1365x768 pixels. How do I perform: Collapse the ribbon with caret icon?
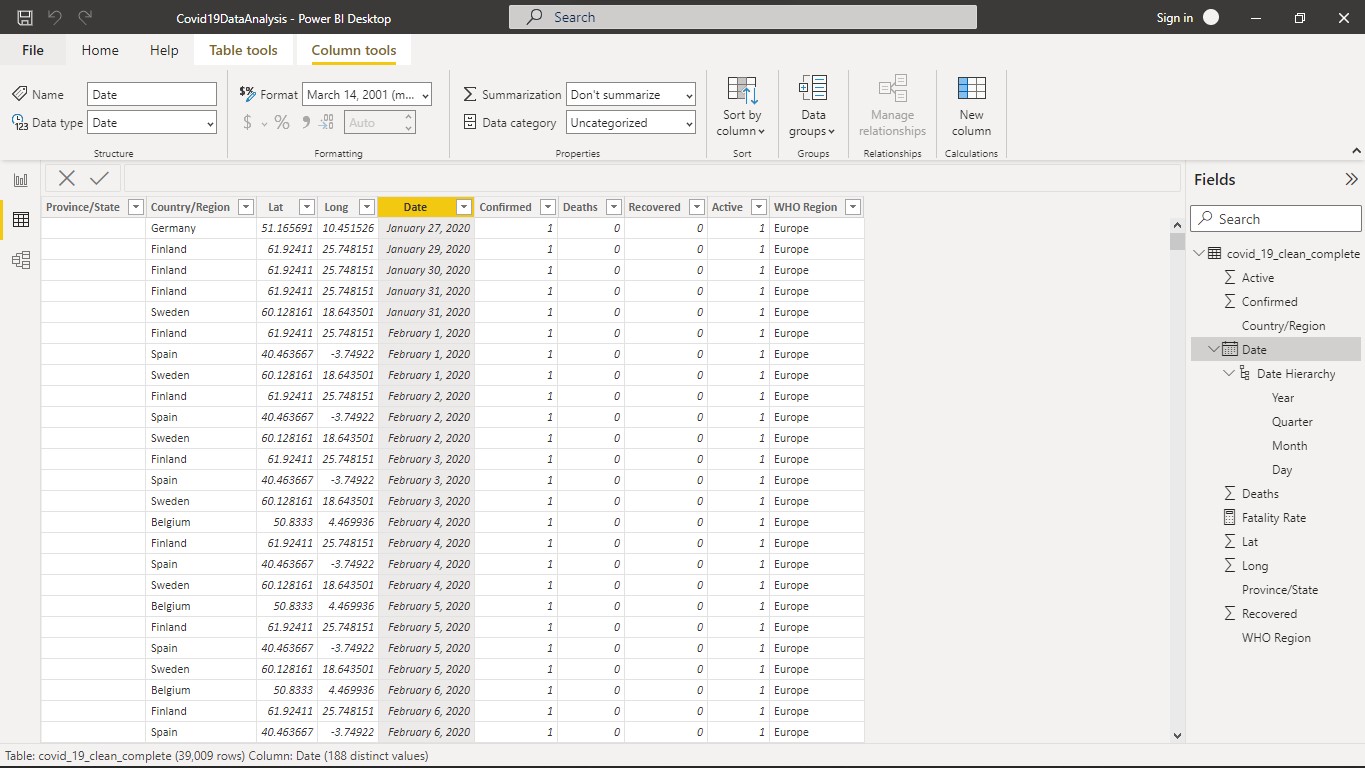[x=1356, y=151]
